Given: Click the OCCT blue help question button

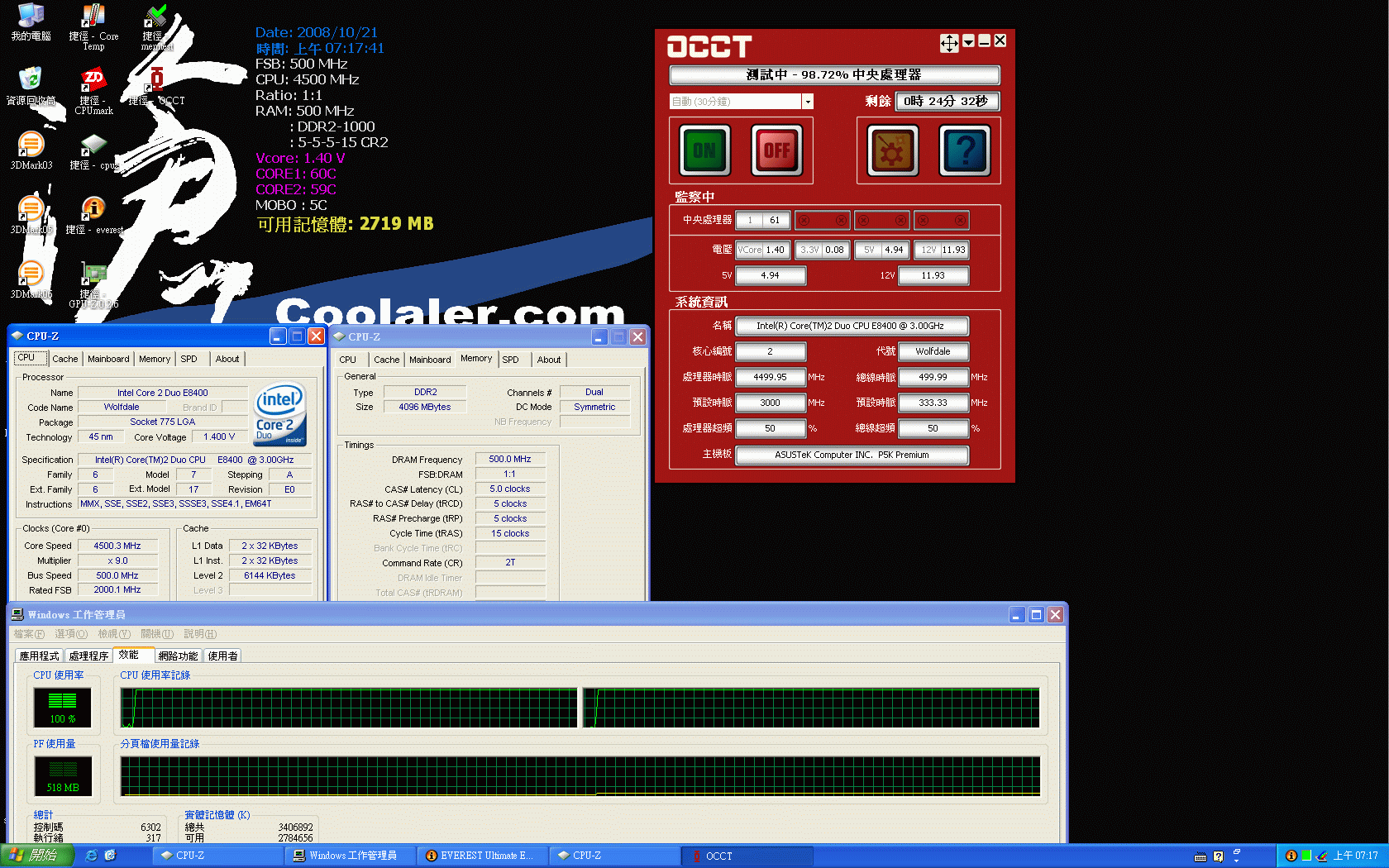Looking at the screenshot, I should [x=965, y=150].
